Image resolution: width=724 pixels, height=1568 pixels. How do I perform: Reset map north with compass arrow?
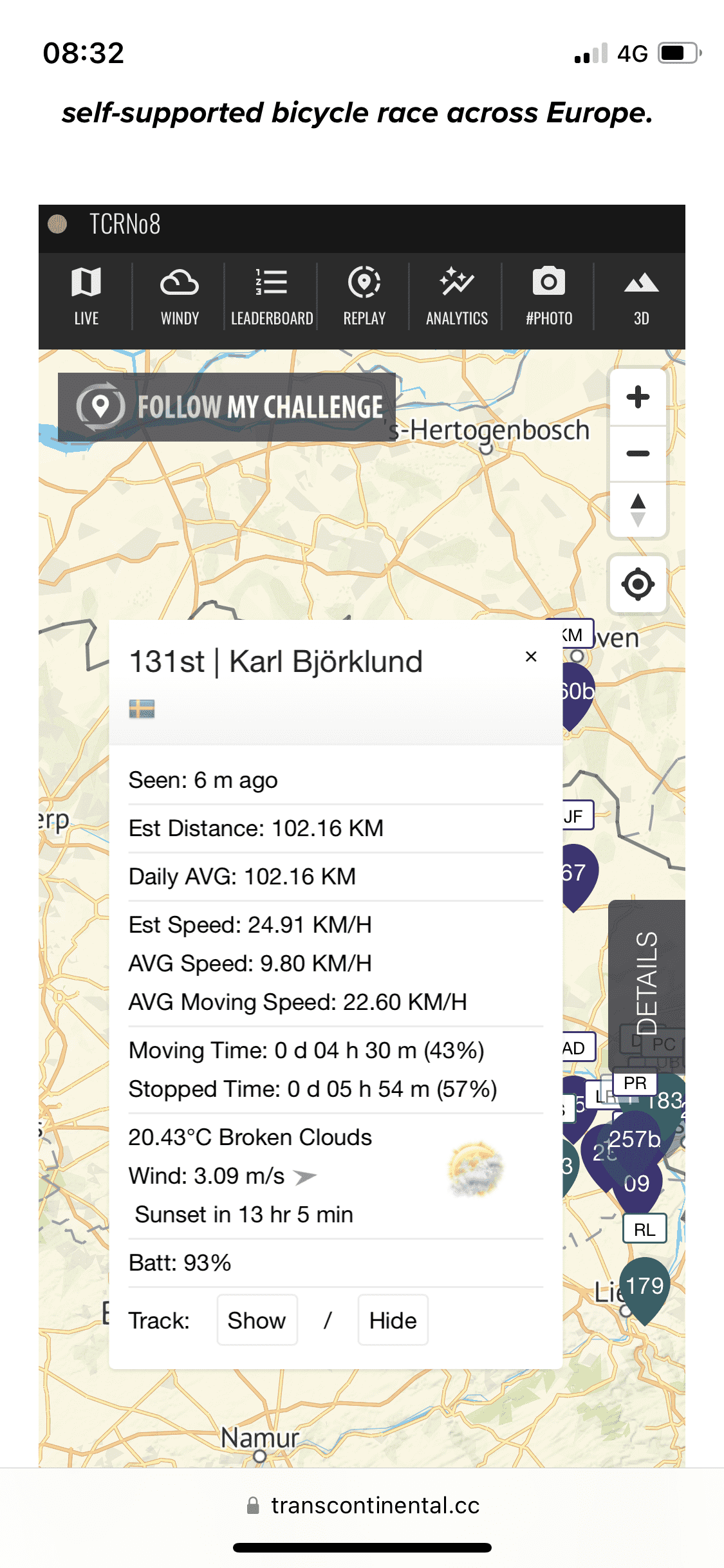point(638,510)
